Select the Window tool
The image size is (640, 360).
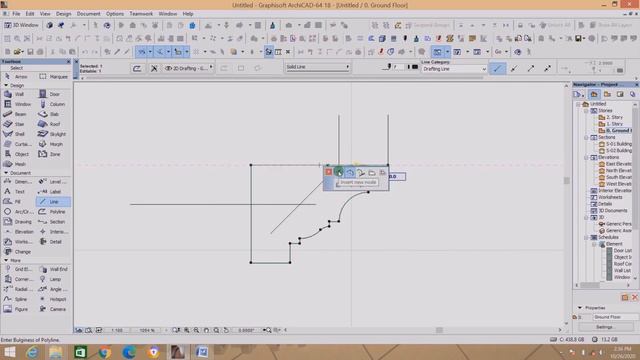pos(17,104)
